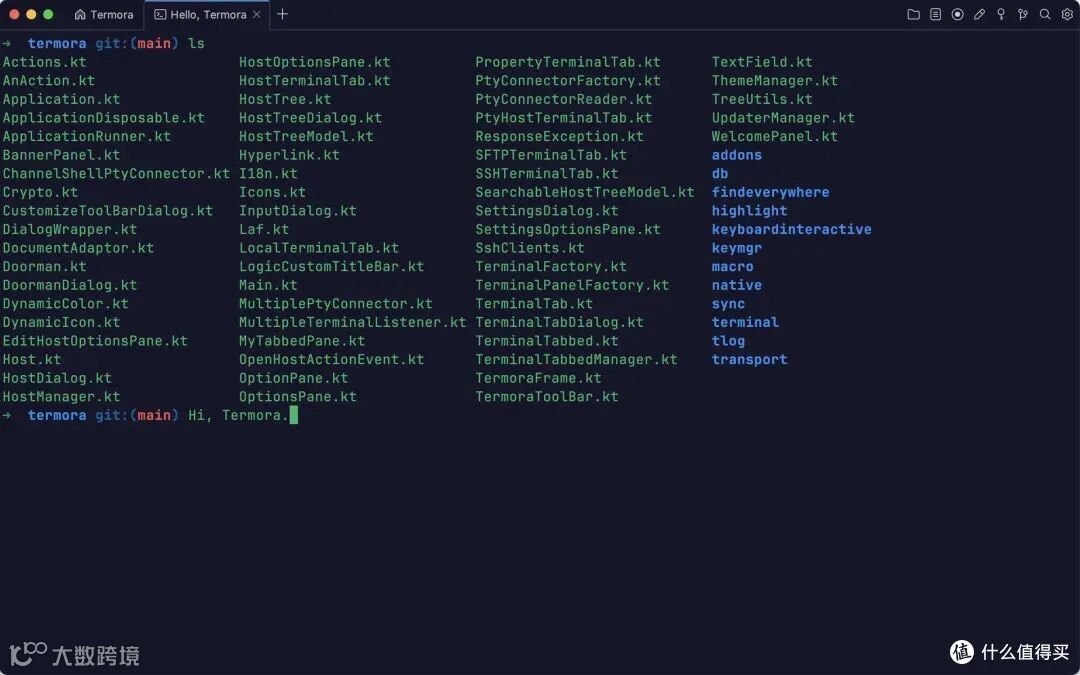The width and height of the screenshot is (1080, 675).
Task: Click BannerPanel.kt file name
Action: click(61, 155)
